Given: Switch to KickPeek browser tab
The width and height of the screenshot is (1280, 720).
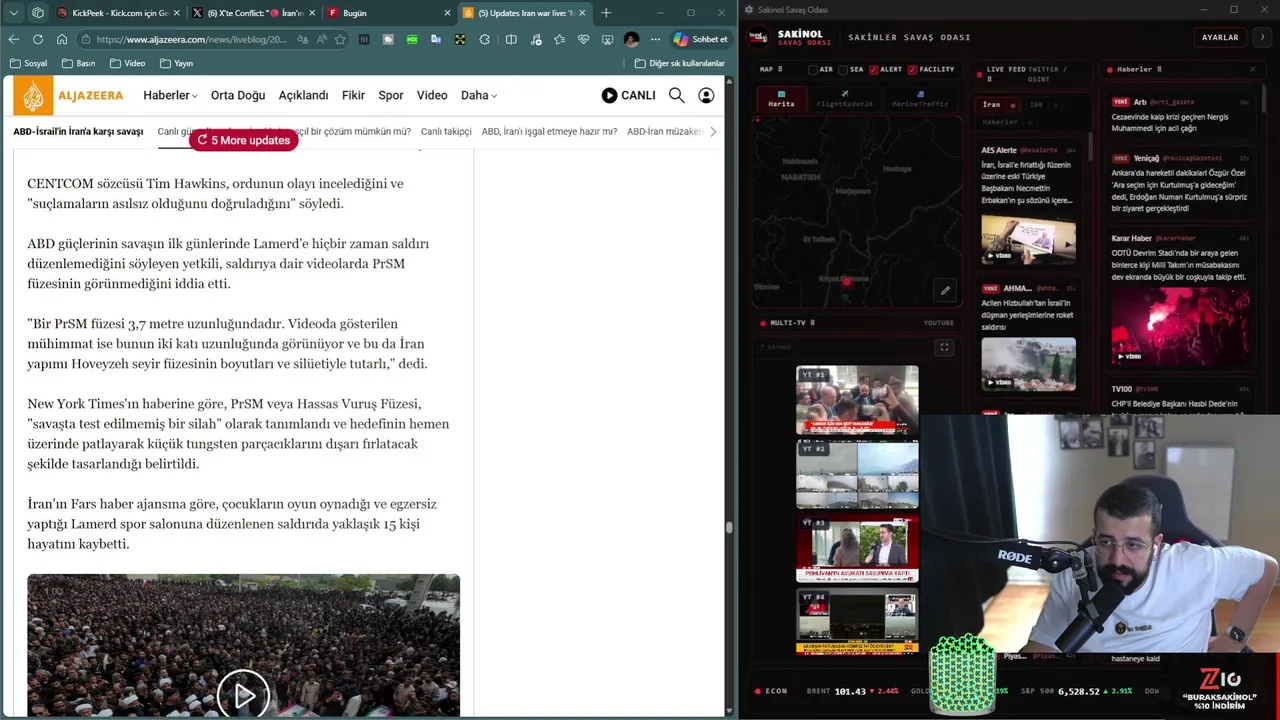Looking at the screenshot, I should (x=119, y=13).
